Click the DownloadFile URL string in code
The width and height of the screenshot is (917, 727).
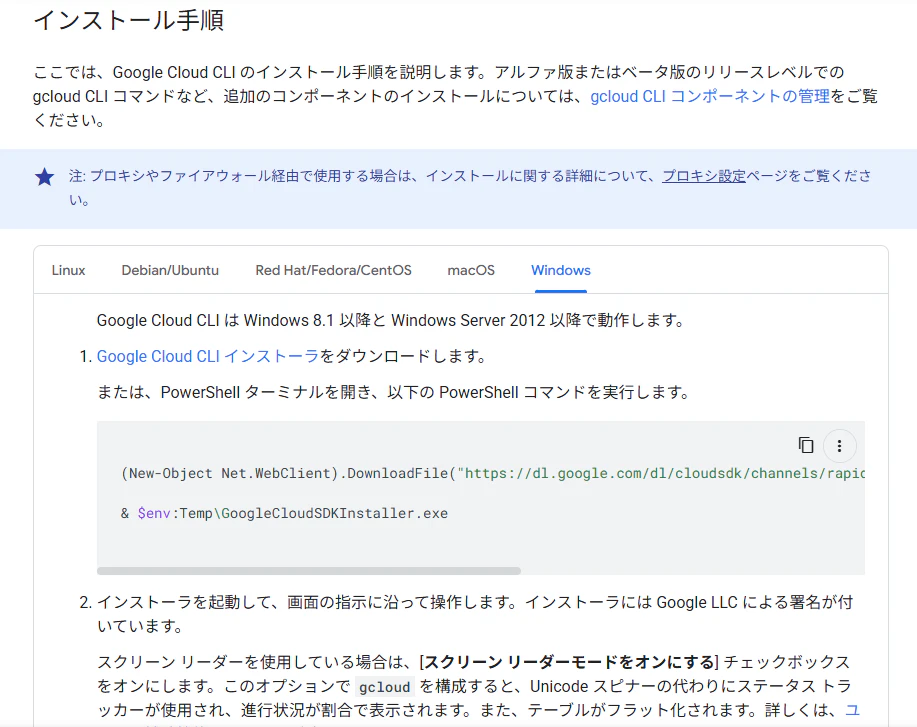(x=661, y=473)
